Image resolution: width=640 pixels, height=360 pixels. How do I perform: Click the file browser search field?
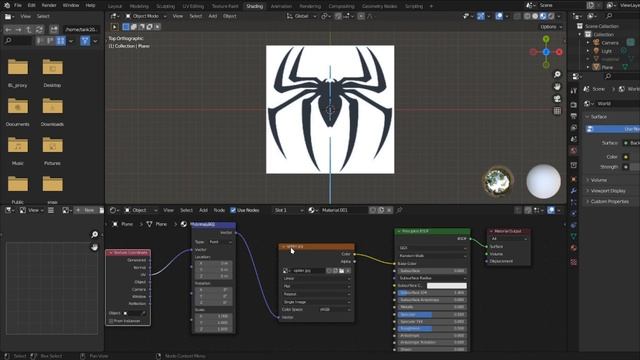tap(18, 41)
